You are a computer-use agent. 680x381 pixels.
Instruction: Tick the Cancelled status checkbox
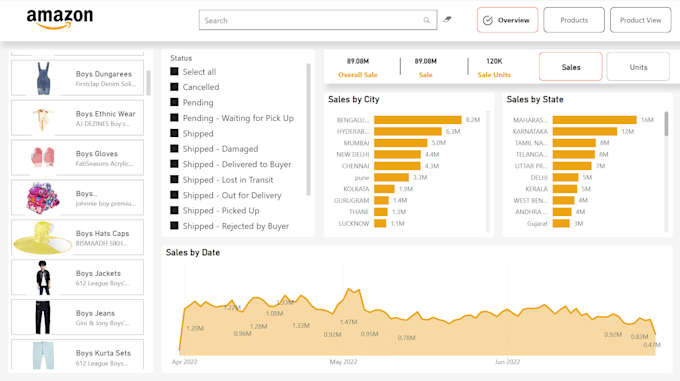(174, 87)
